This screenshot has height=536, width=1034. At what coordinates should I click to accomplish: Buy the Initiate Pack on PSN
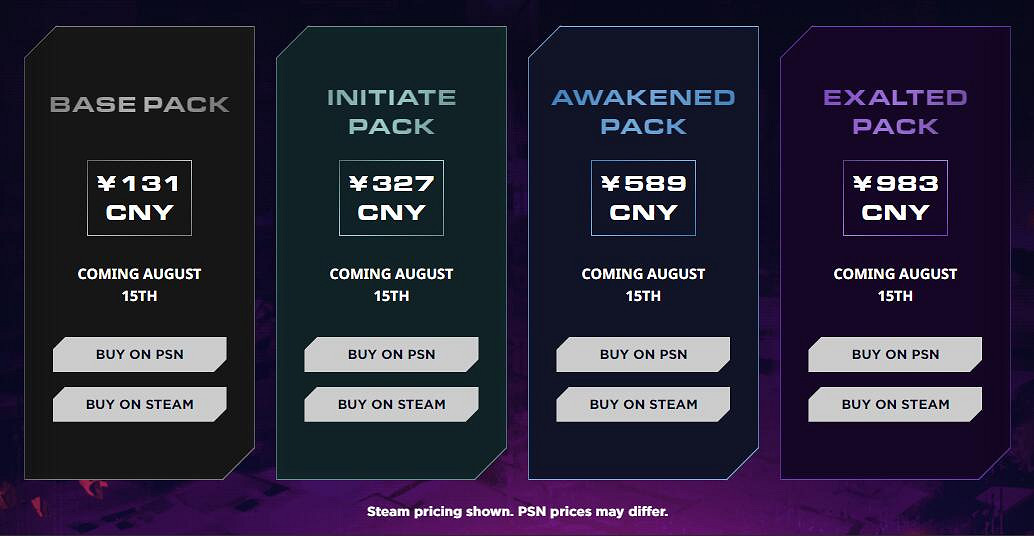[392, 354]
